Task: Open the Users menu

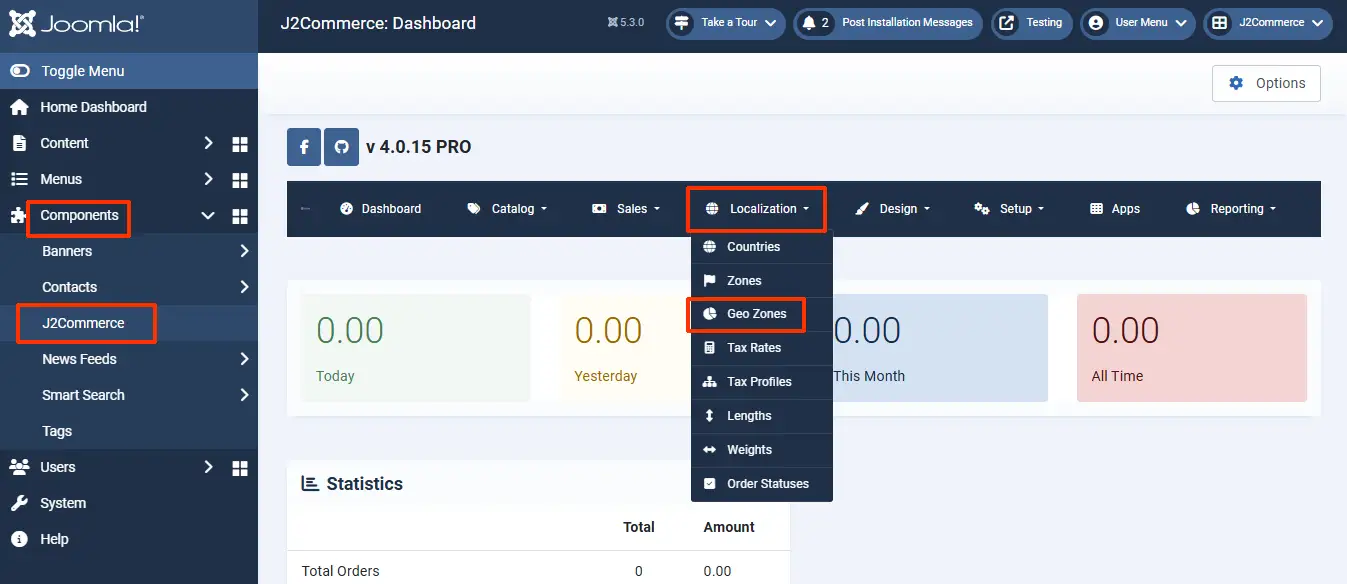Action: (x=57, y=467)
